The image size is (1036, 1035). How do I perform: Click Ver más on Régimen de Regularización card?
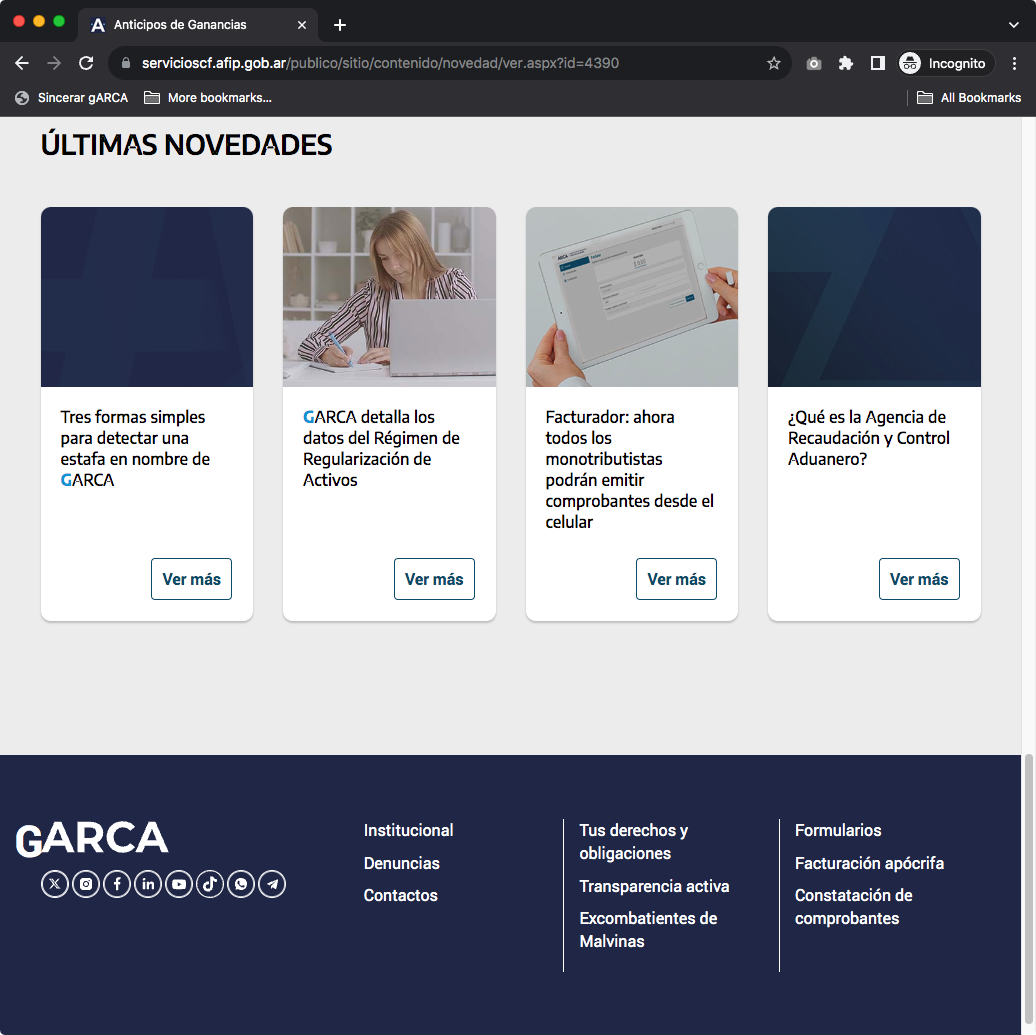pyautogui.click(x=434, y=579)
